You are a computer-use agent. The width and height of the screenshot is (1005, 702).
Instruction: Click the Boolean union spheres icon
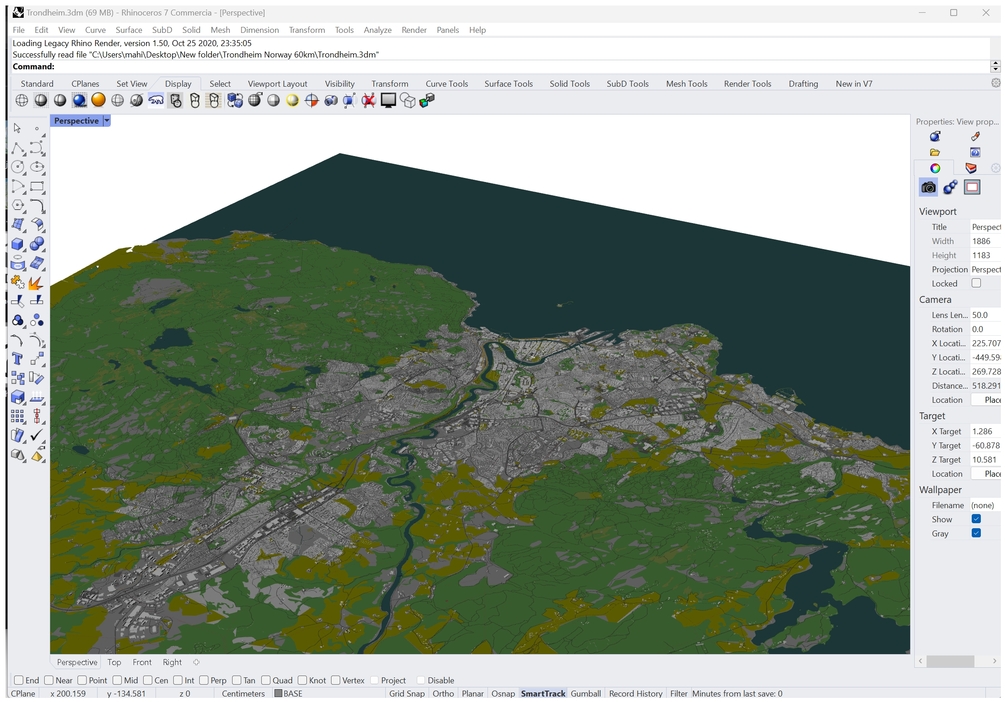[x=37, y=244]
